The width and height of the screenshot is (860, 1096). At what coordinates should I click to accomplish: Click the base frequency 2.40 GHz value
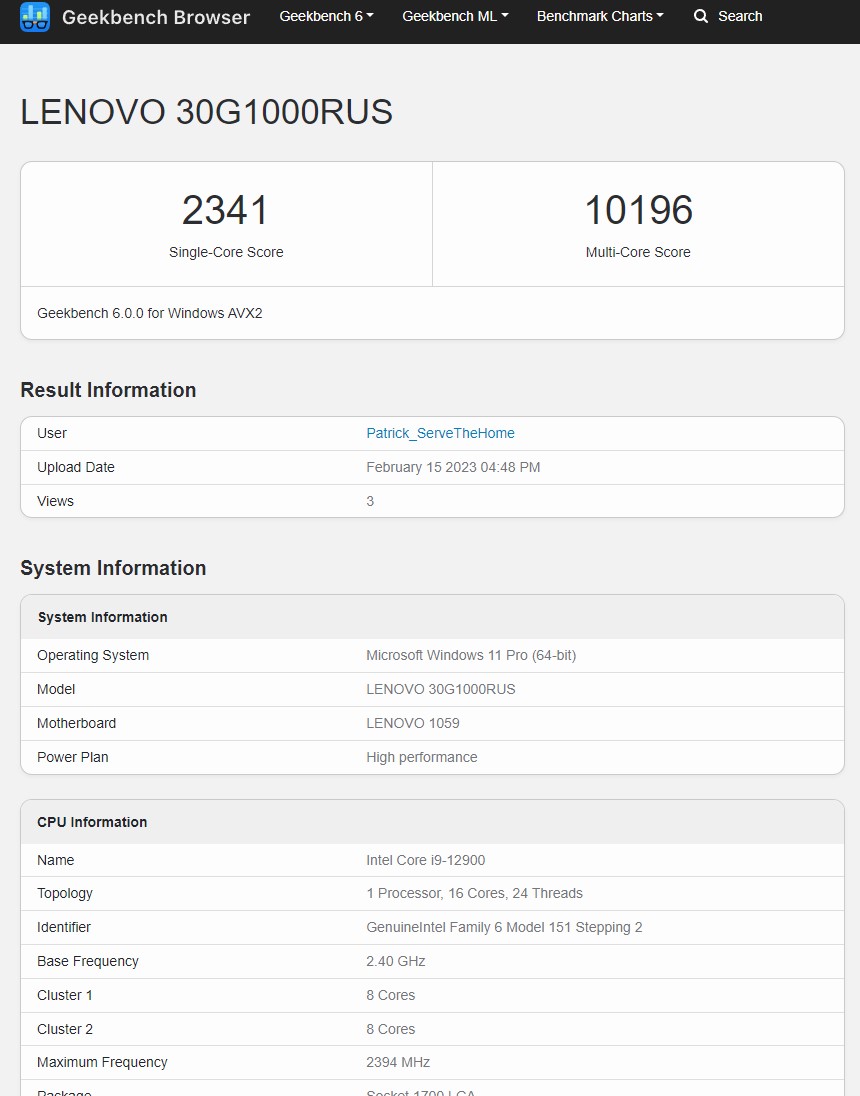point(396,962)
